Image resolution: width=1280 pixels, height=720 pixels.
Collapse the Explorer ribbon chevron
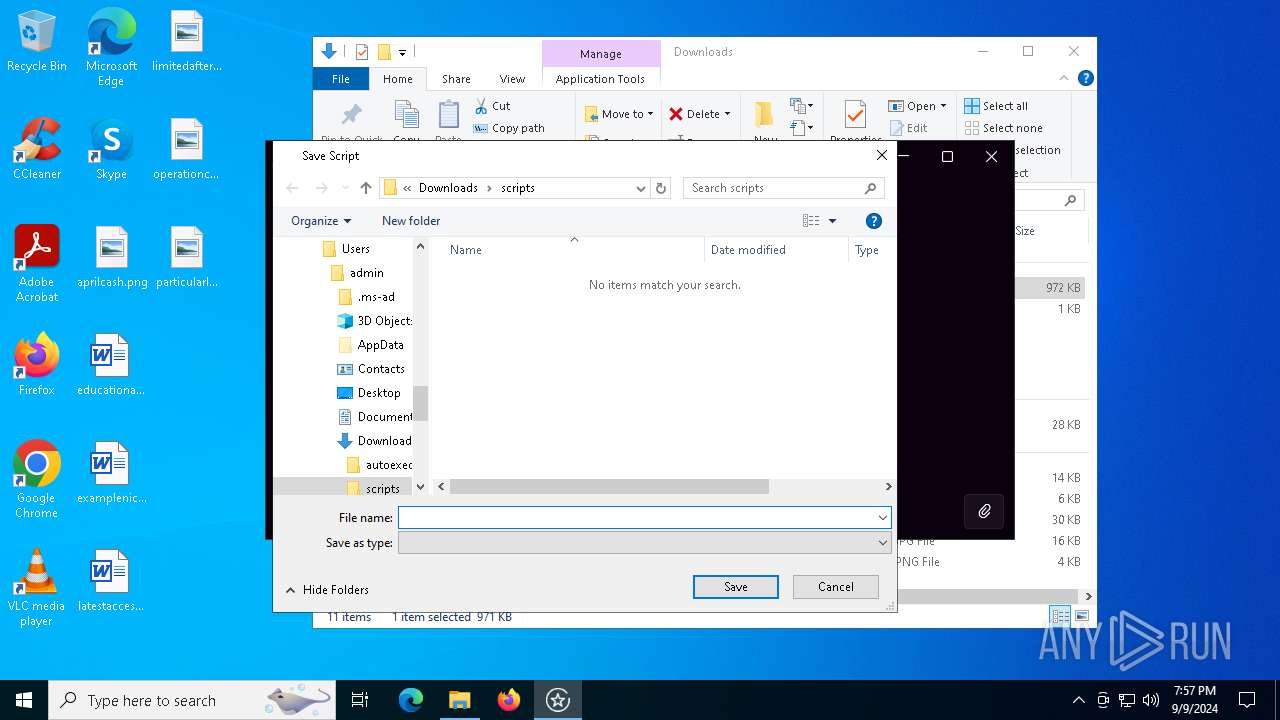point(1065,78)
